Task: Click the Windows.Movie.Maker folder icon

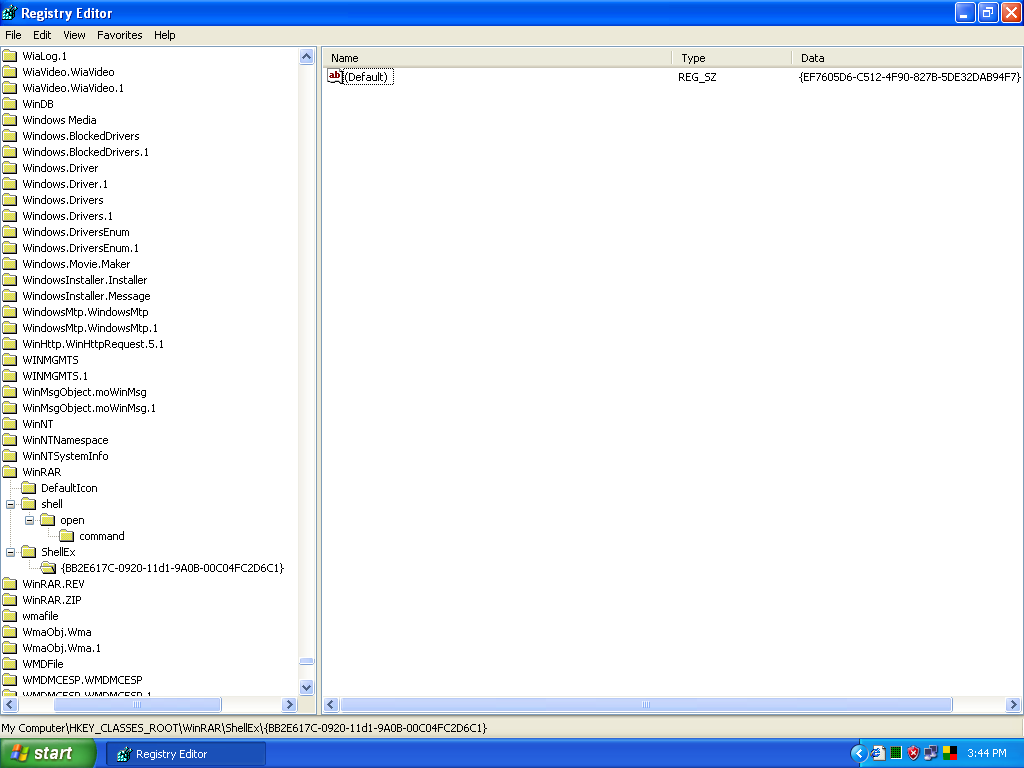Action: click(10, 264)
